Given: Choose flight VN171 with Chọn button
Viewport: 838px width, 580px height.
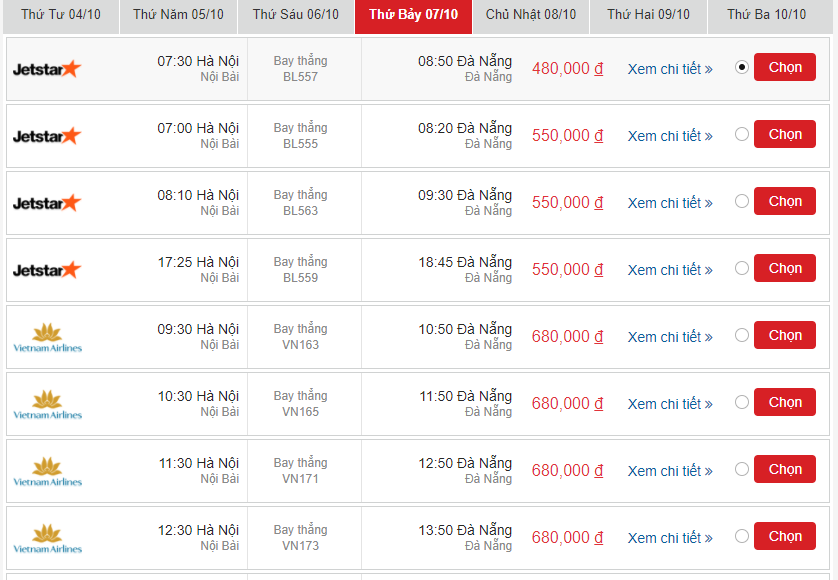Looking at the screenshot, I should [x=785, y=469].
